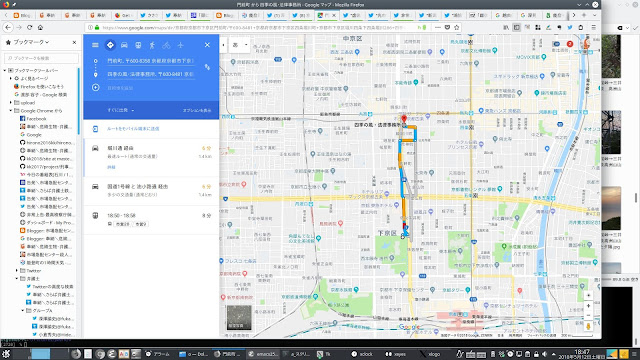Switch to satellite view thumbnail
This screenshot has width=640, height=360.
(x=239, y=317)
